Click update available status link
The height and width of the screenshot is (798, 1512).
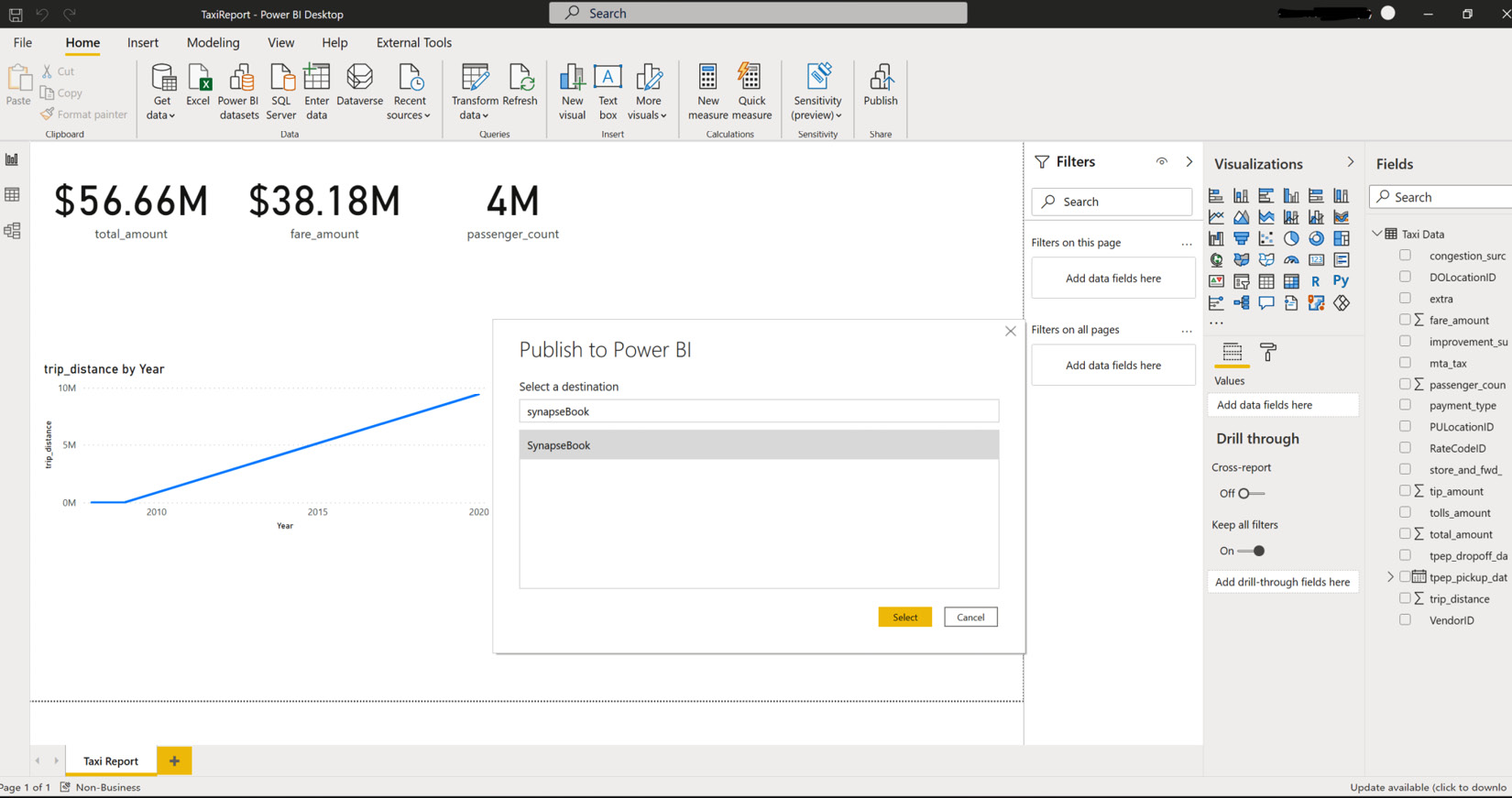tap(1428, 787)
